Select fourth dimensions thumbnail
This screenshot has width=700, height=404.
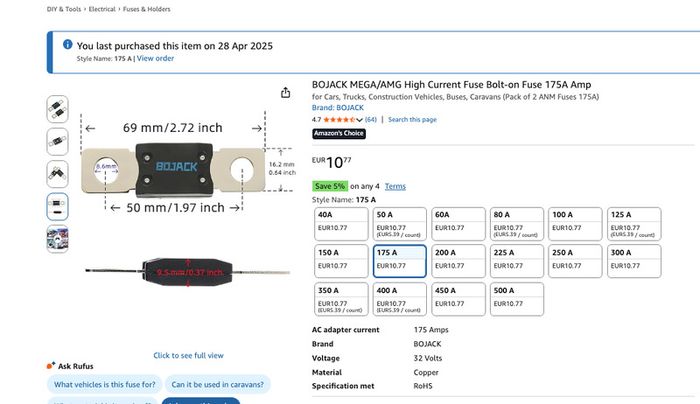[x=58, y=207]
